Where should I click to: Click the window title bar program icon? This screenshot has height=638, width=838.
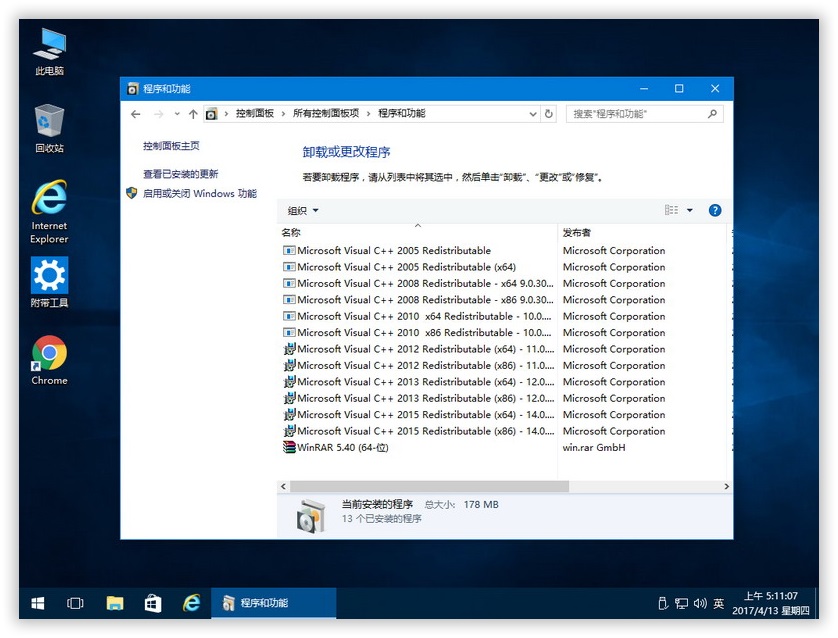133,89
